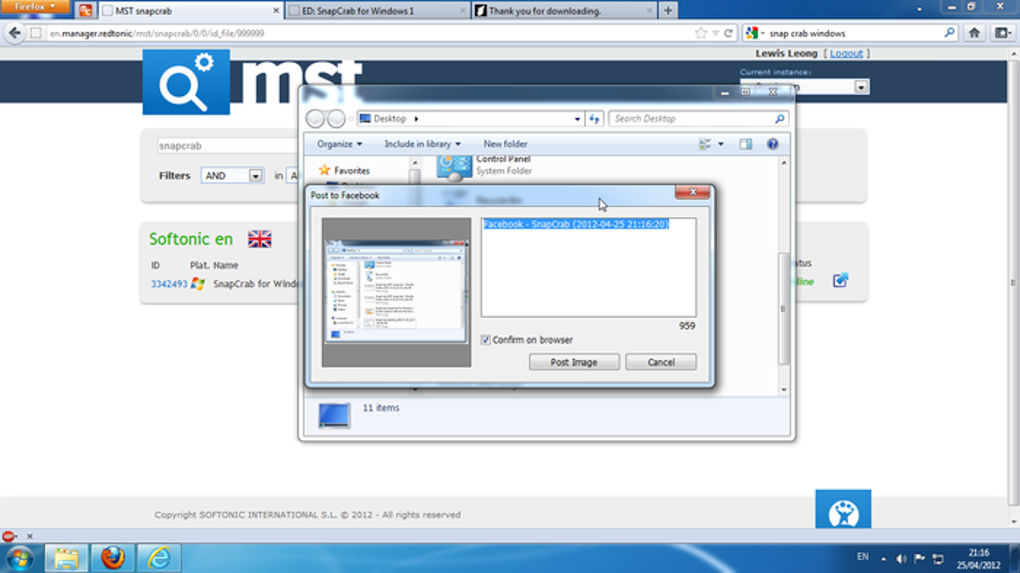
Task: Switch to ED: SnapCrab for Windows tab
Action: coord(375,10)
